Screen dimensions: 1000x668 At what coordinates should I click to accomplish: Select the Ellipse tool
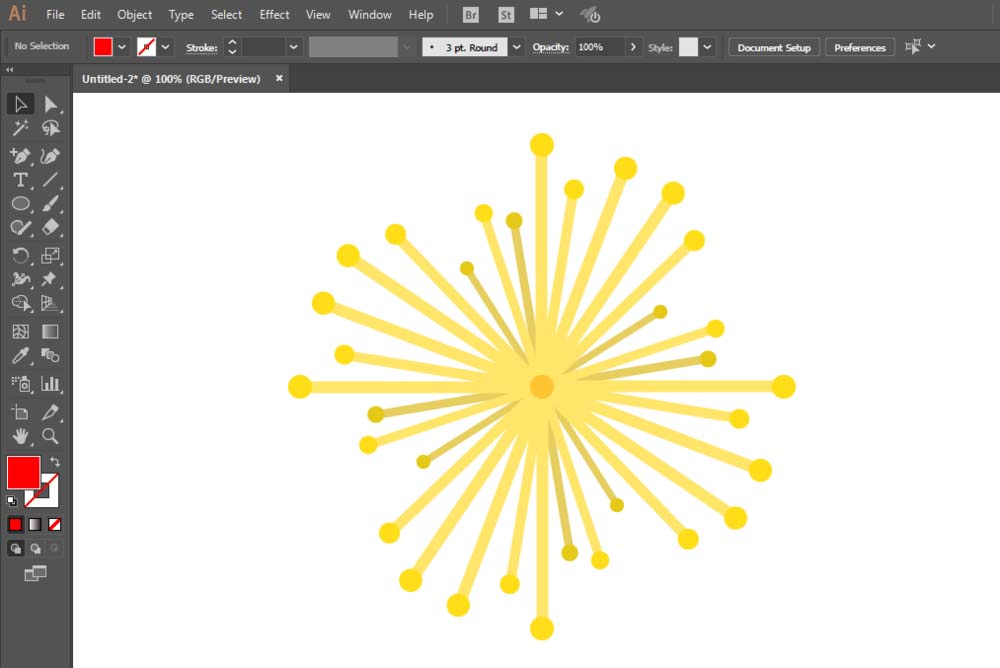20,204
